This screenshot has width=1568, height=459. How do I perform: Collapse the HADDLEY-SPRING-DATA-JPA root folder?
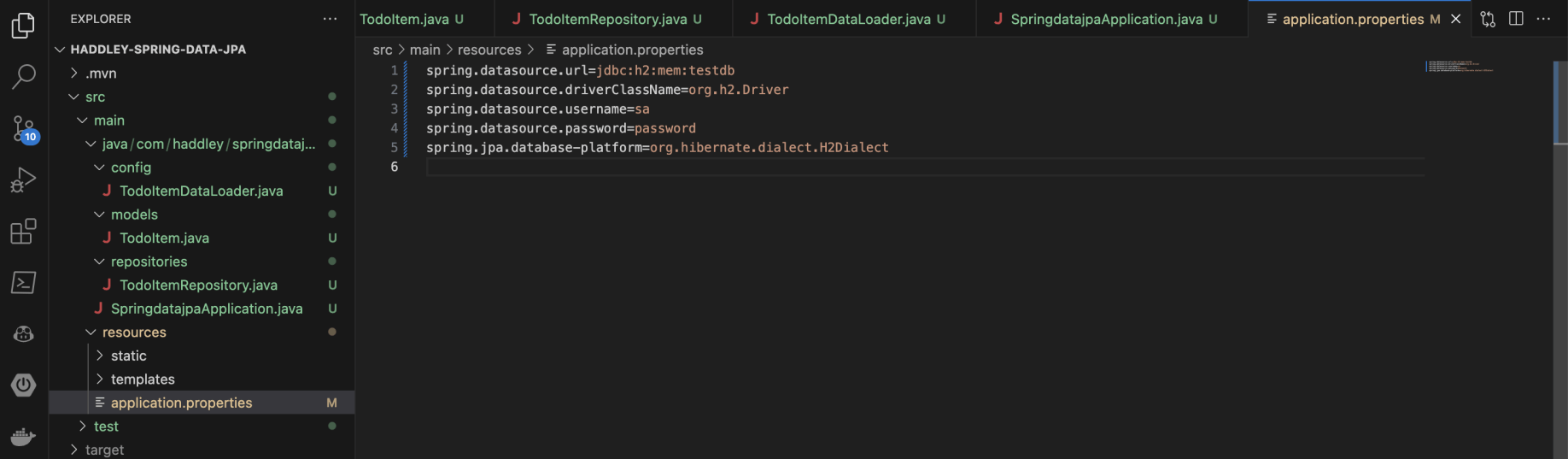[202, 50]
